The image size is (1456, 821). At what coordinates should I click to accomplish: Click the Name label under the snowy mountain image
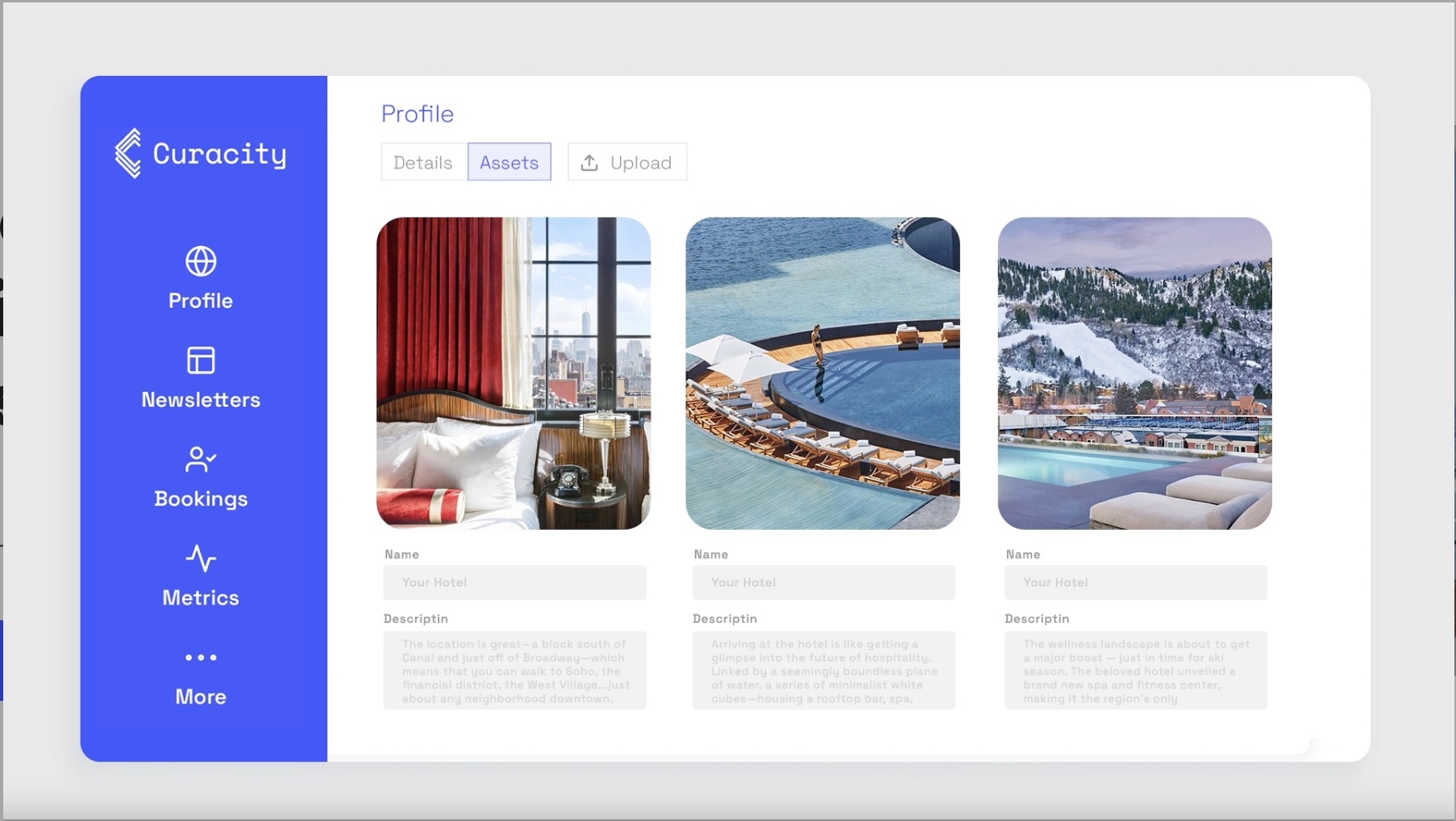(x=1023, y=555)
